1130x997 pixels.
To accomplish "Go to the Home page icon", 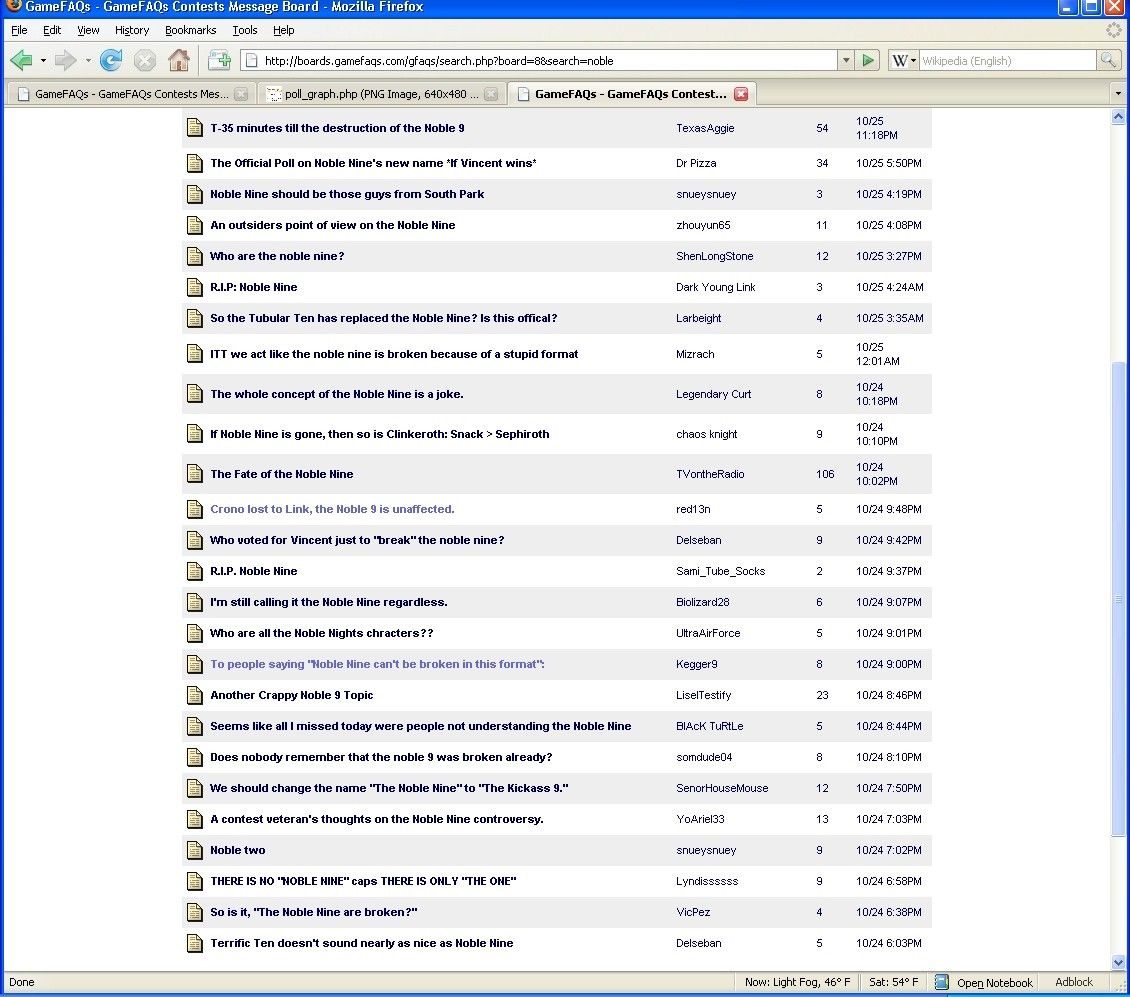I will pyautogui.click(x=179, y=61).
